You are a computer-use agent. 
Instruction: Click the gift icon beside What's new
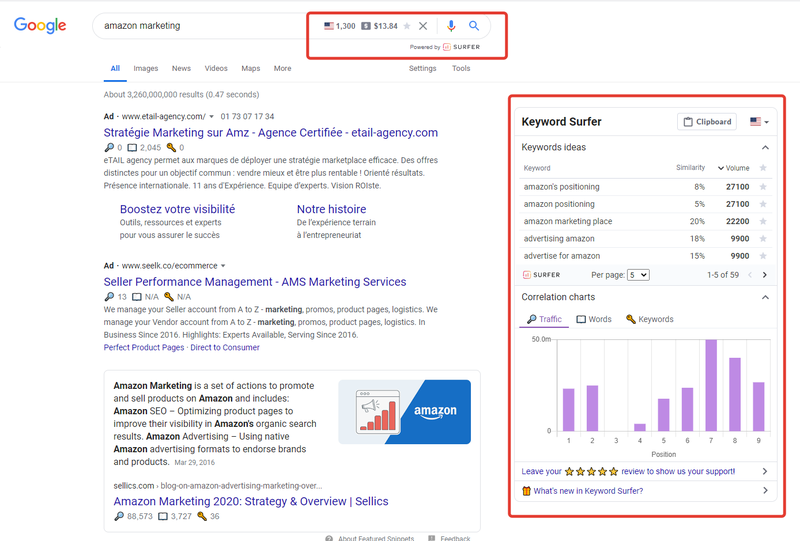coord(526,490)
